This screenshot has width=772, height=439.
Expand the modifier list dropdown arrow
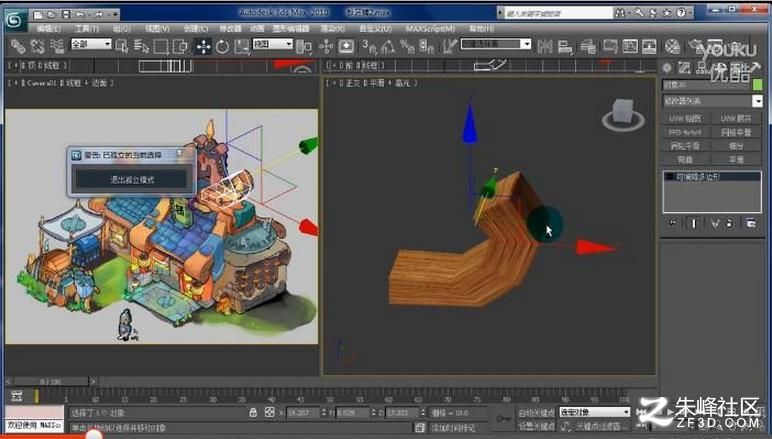757,101
